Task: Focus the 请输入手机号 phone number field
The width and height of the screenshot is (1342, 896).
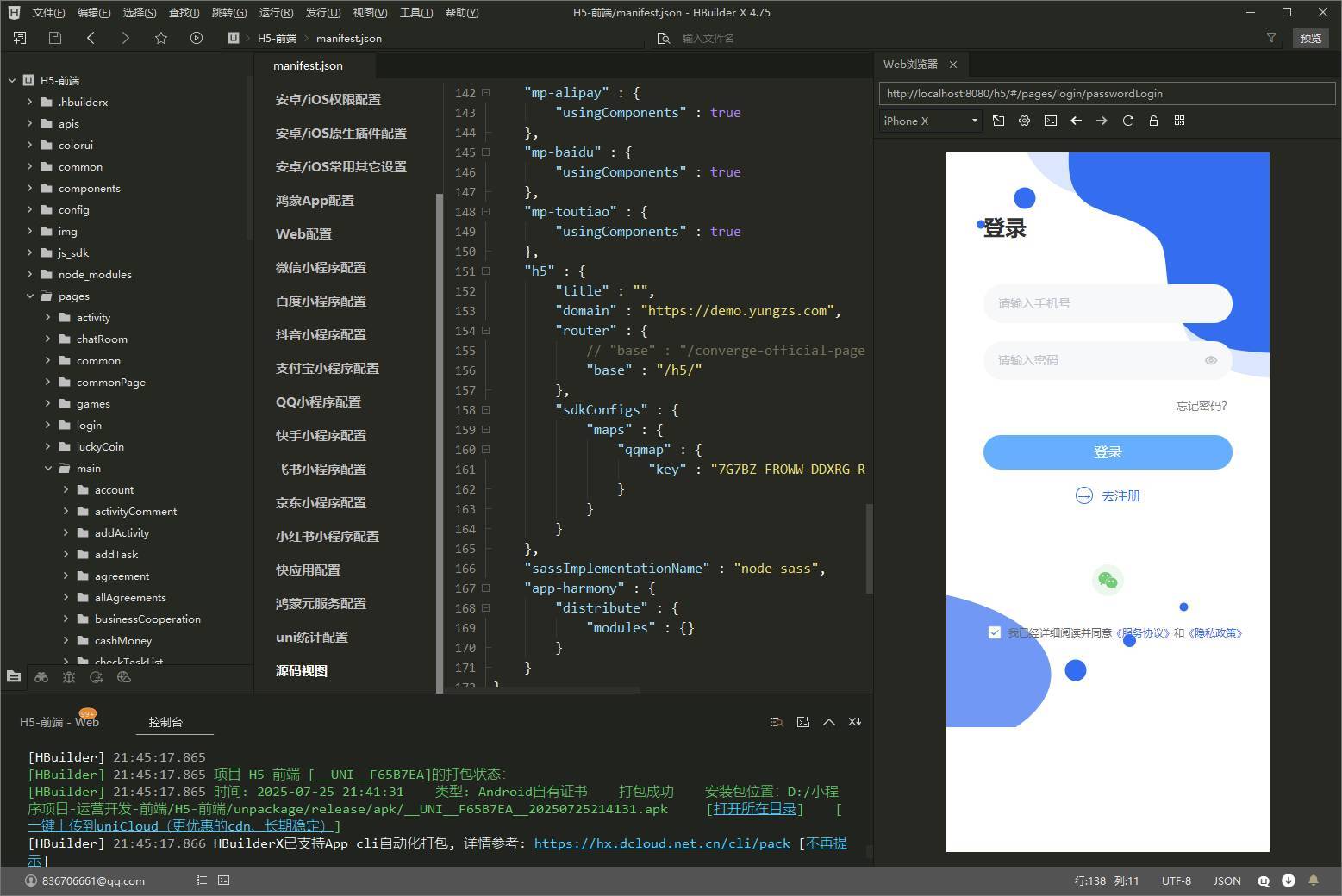Action: coord(1108,303)
